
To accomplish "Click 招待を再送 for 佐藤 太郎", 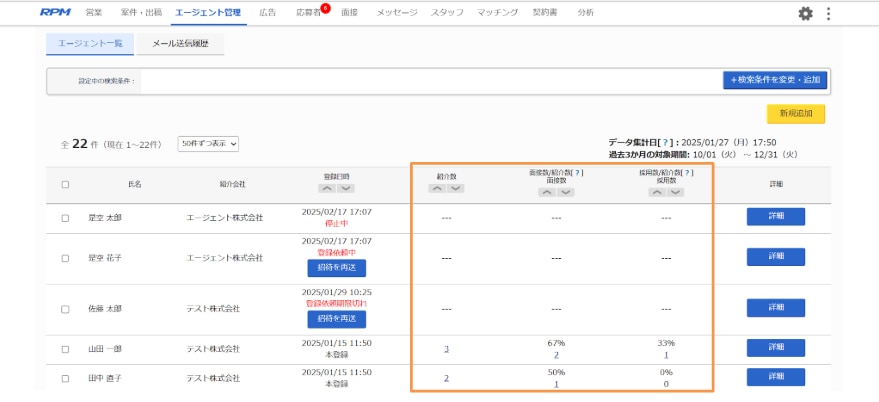I will [337, 319].
